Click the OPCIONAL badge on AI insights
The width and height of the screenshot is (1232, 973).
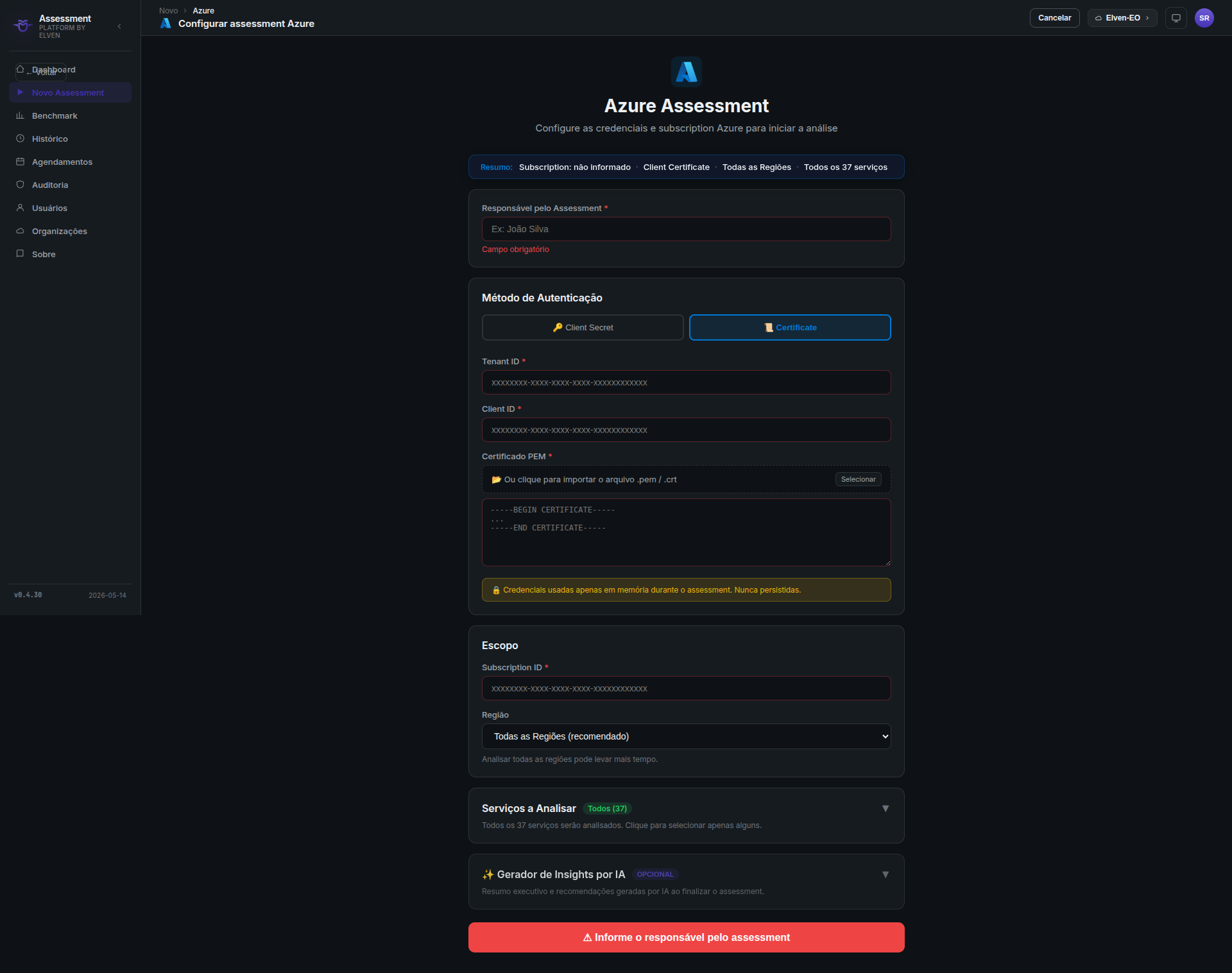click(654, 874)
